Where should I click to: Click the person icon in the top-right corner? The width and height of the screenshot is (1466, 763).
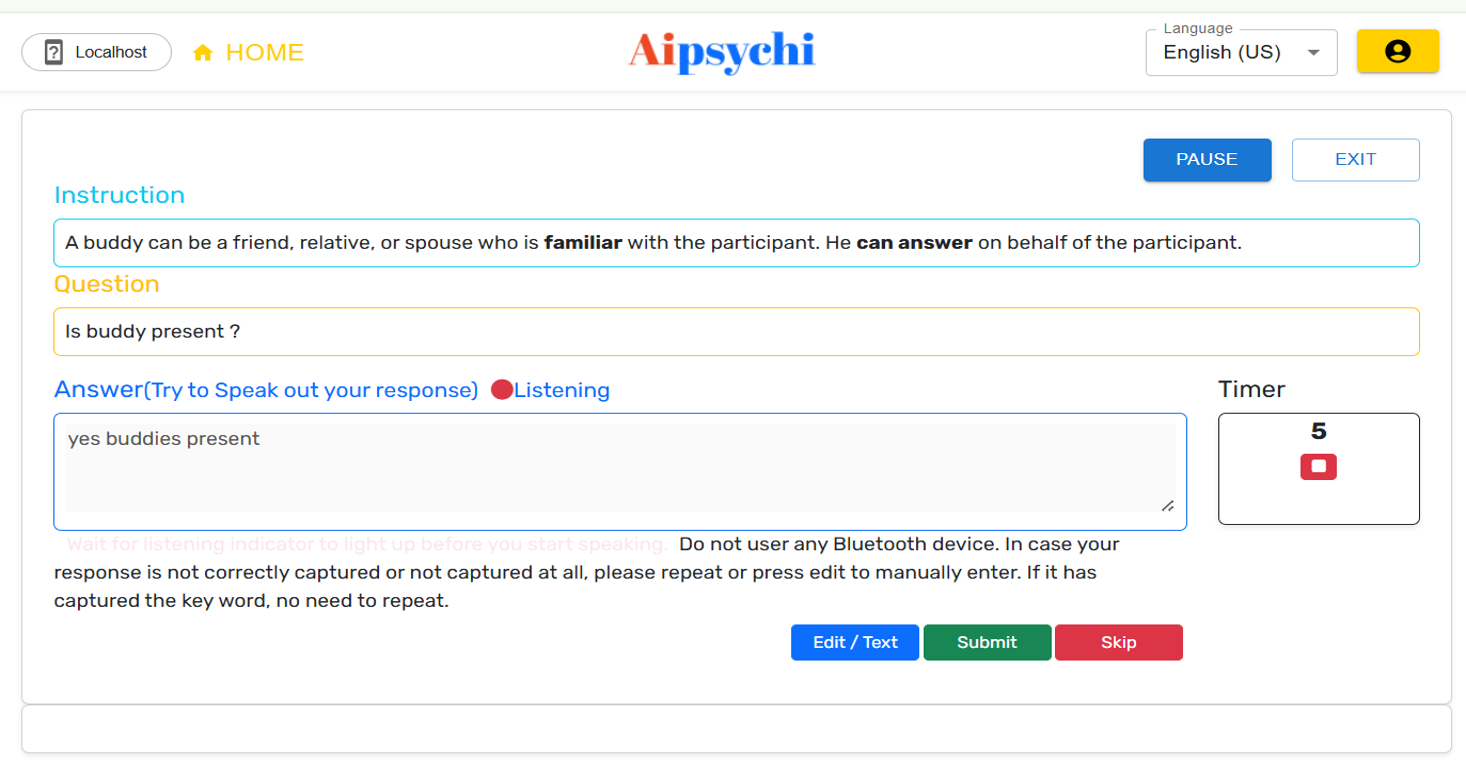[x=1397, y=51]
